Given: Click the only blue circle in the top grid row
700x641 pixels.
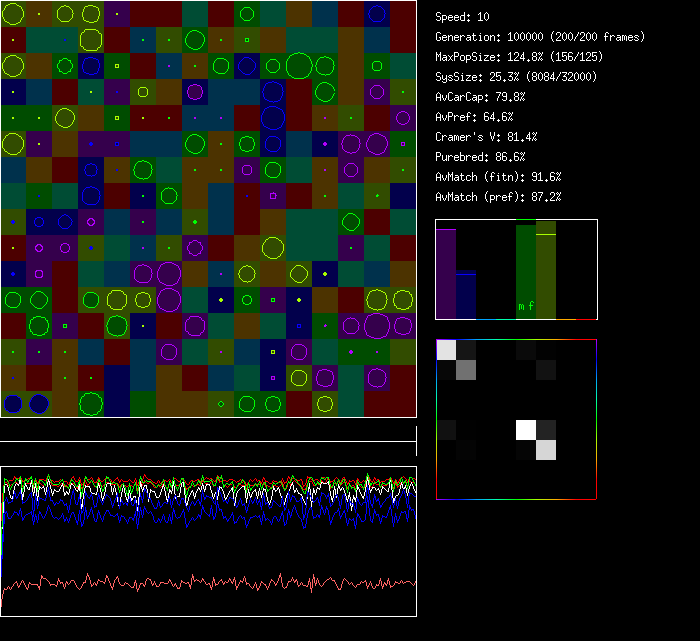Looking at the screenshot, I should [376, 14].
